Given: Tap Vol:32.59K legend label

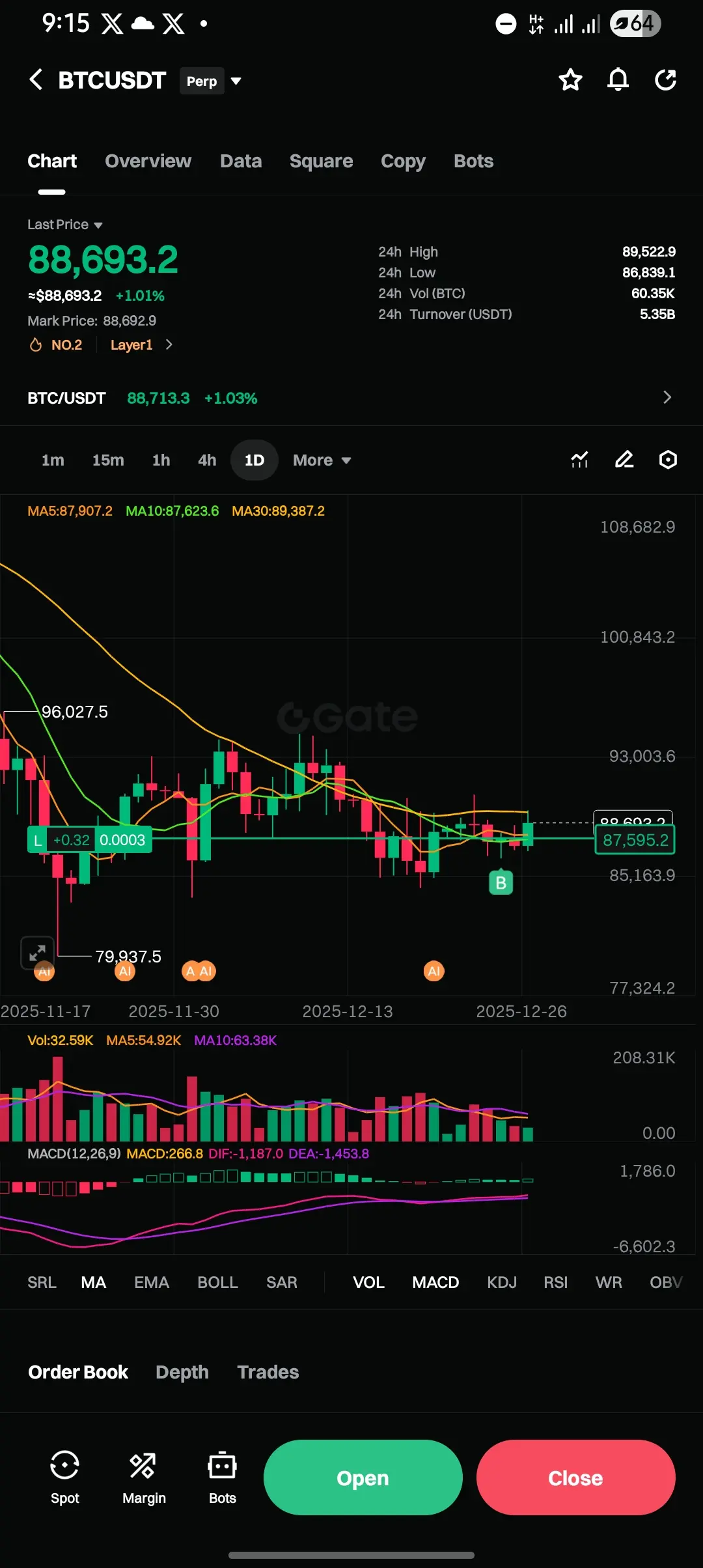Looking at the screenshot, I should [x=60, y=1040].
